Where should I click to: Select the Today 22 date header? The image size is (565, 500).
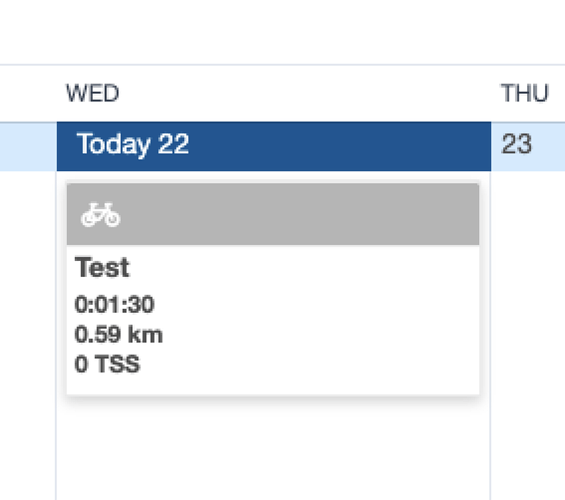pos(274,146)
